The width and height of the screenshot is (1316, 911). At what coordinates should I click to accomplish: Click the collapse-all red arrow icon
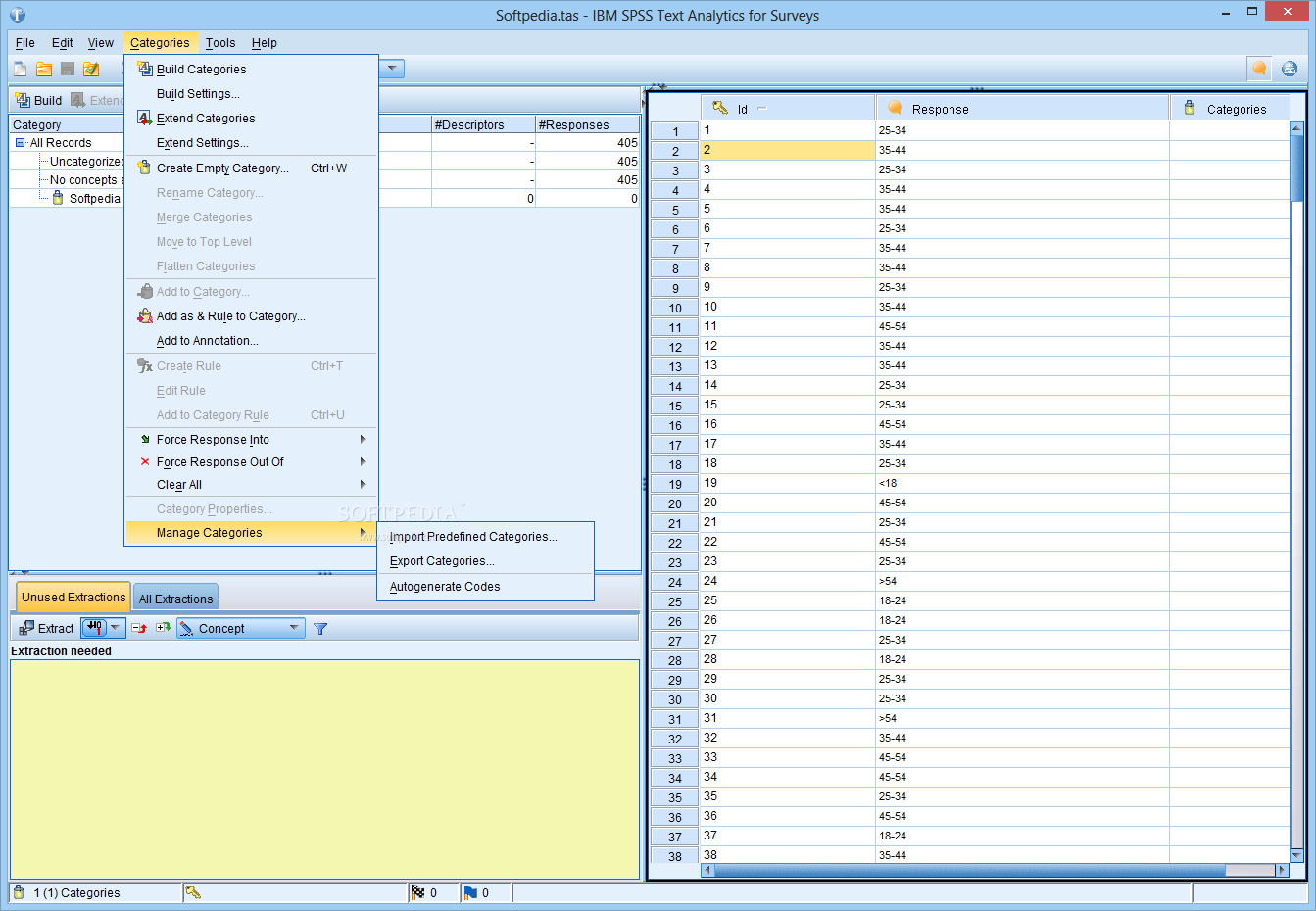coord(139,628)
